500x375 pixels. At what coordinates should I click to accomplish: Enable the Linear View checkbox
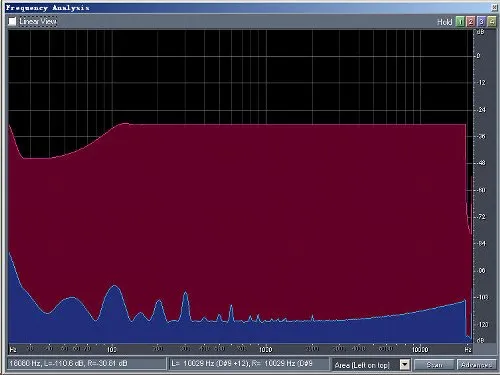click(12, 22)
